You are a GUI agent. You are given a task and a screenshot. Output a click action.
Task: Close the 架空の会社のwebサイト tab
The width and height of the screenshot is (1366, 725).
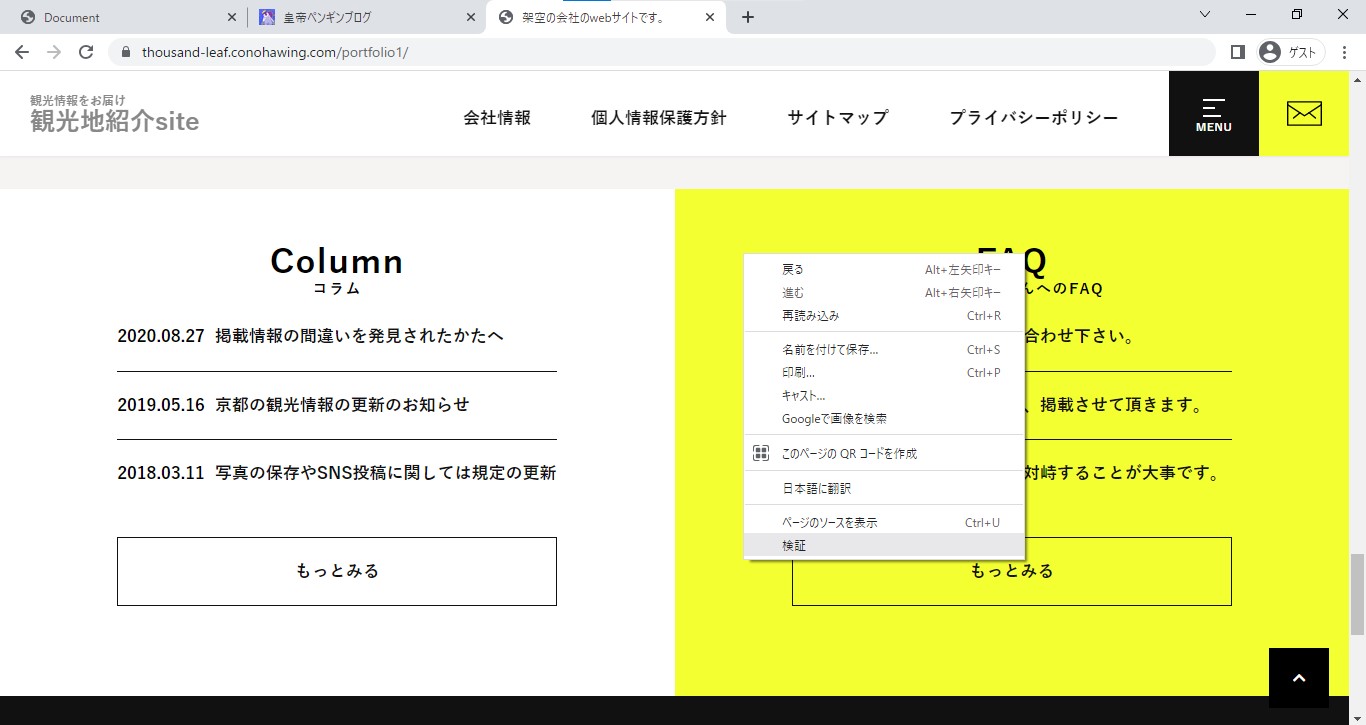[710, 17]
